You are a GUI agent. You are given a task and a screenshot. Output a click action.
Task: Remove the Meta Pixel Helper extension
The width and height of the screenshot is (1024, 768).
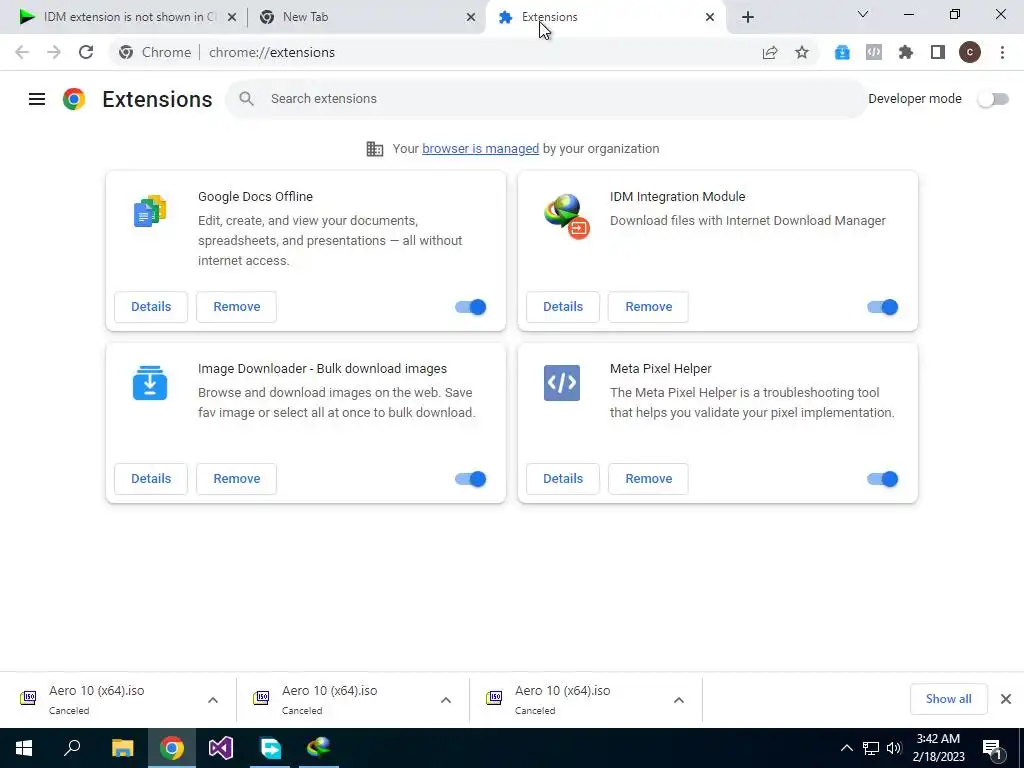648,479
